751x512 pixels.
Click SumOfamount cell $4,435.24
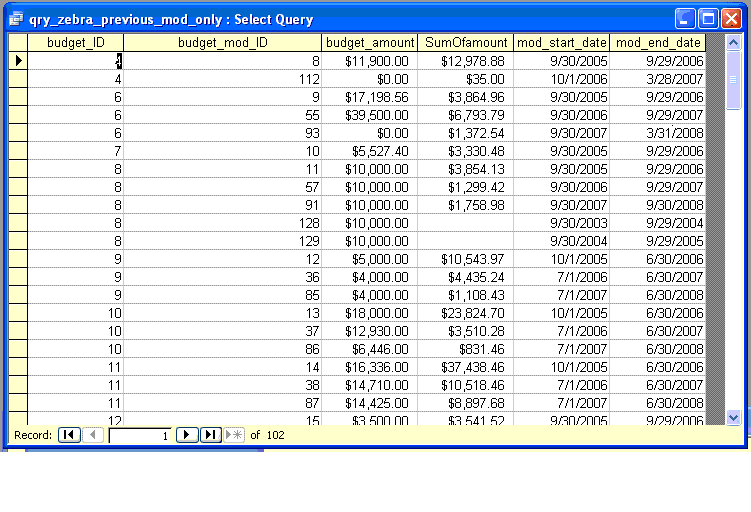tap(466, 277)
